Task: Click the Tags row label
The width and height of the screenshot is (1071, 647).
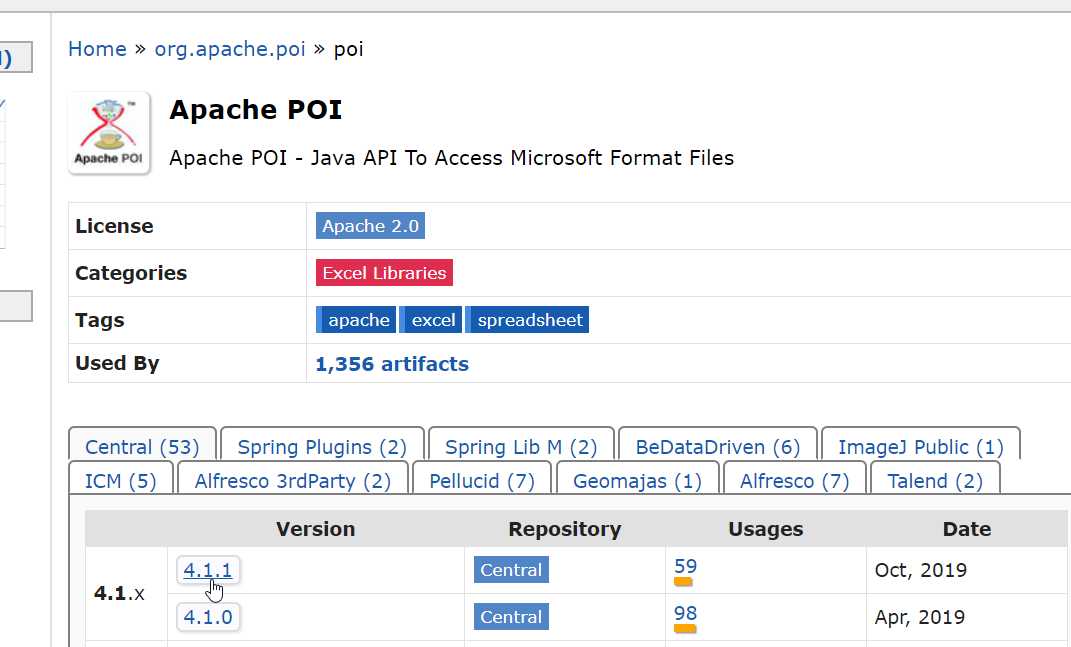Action: (100, 320)
